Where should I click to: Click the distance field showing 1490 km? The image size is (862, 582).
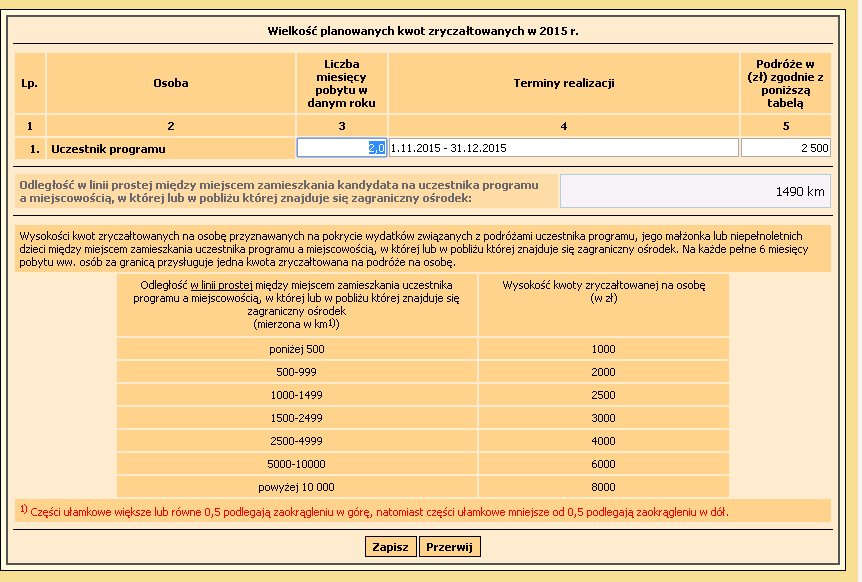click(695, 191)
